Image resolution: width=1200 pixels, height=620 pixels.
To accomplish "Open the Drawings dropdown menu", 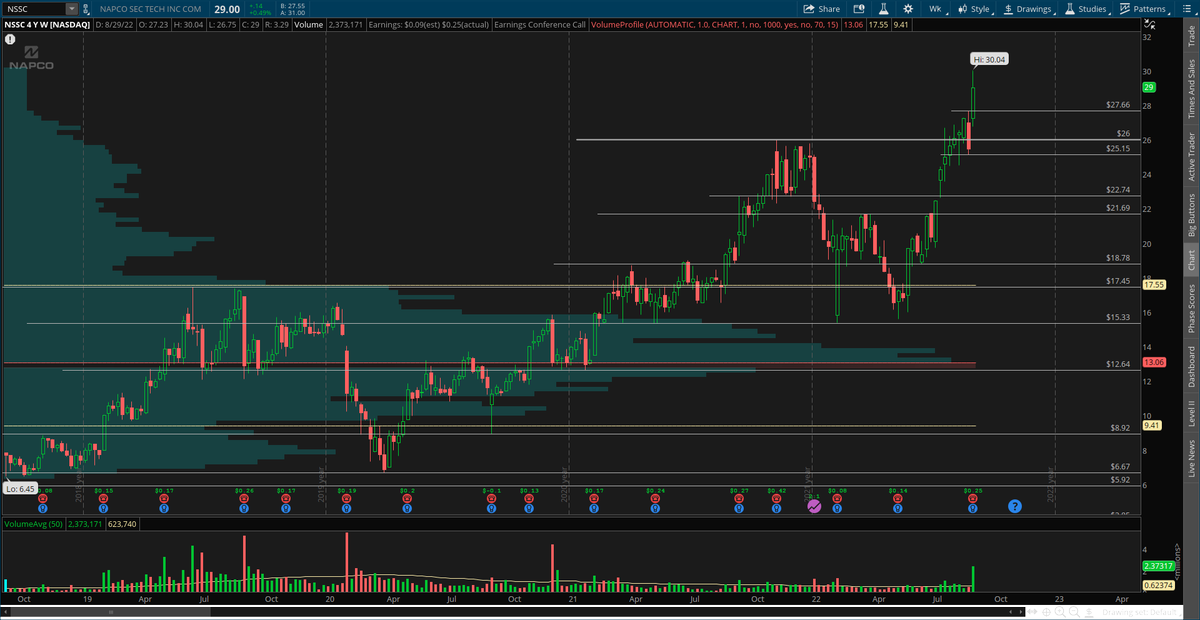I will (1029, 8).
